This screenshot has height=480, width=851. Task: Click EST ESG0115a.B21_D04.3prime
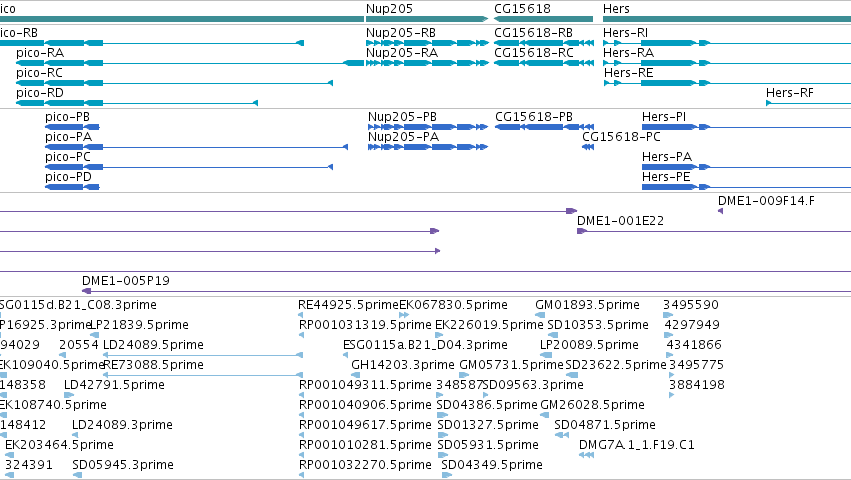(425, 345)
